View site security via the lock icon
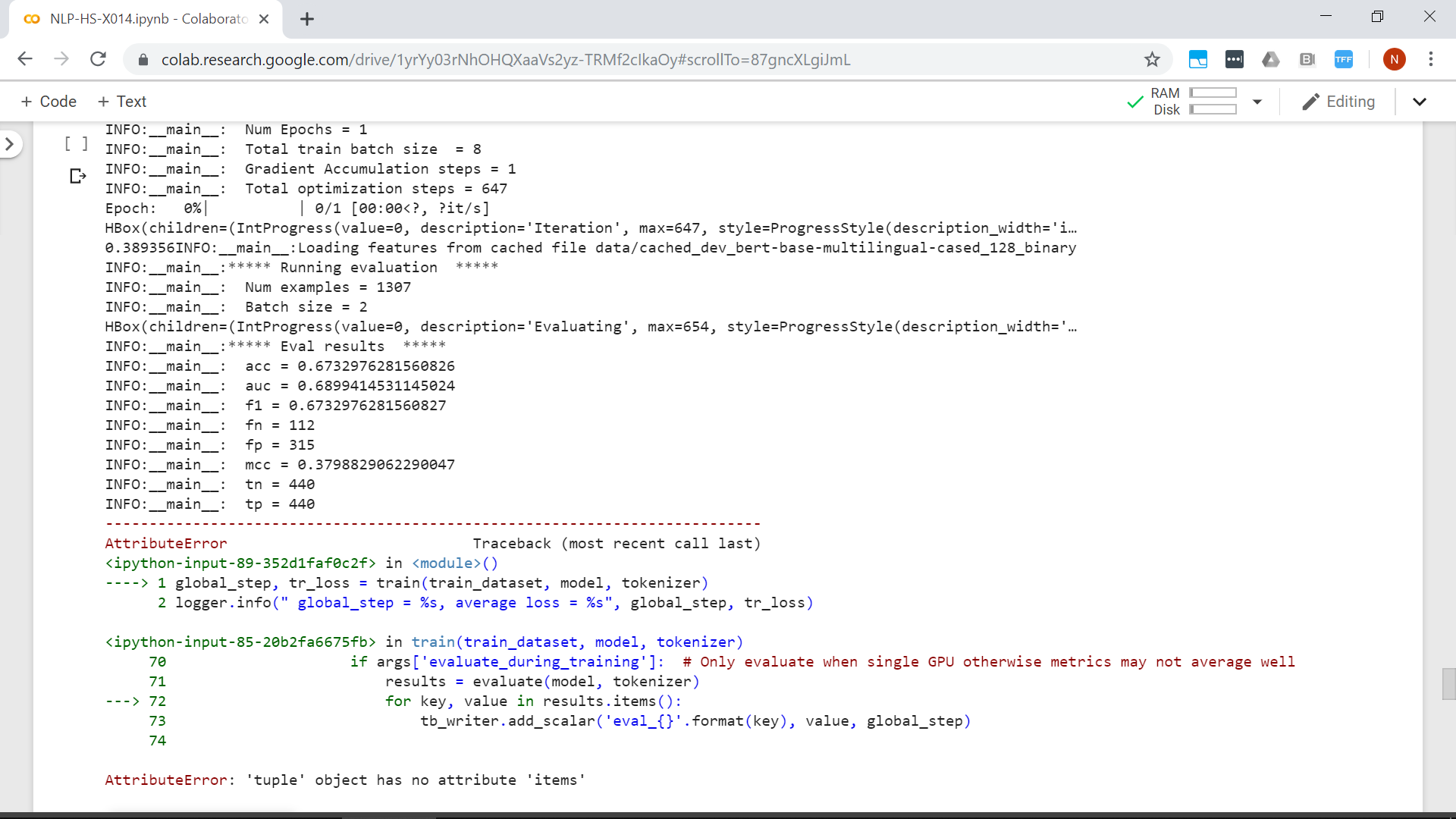1456x819 pixels. pyautogui.click(x=143, y=59)
